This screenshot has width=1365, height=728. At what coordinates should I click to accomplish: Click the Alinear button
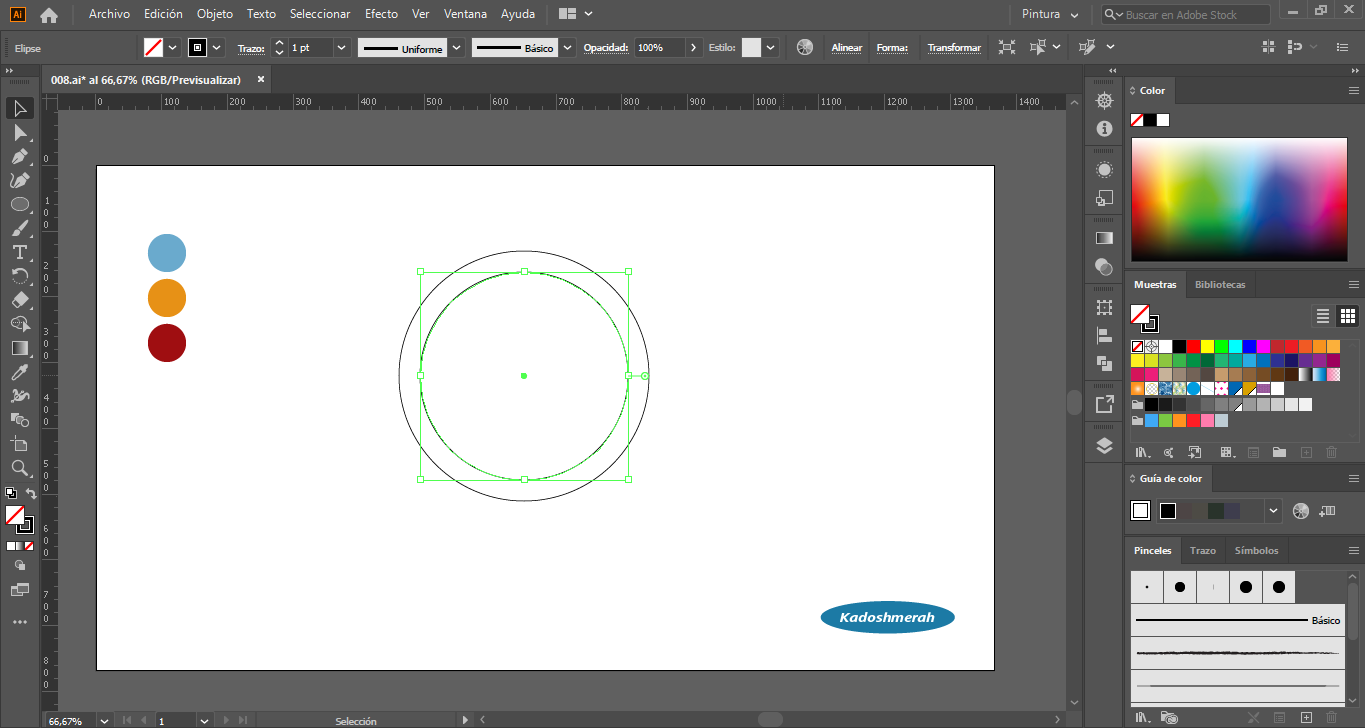coord(847,48)
